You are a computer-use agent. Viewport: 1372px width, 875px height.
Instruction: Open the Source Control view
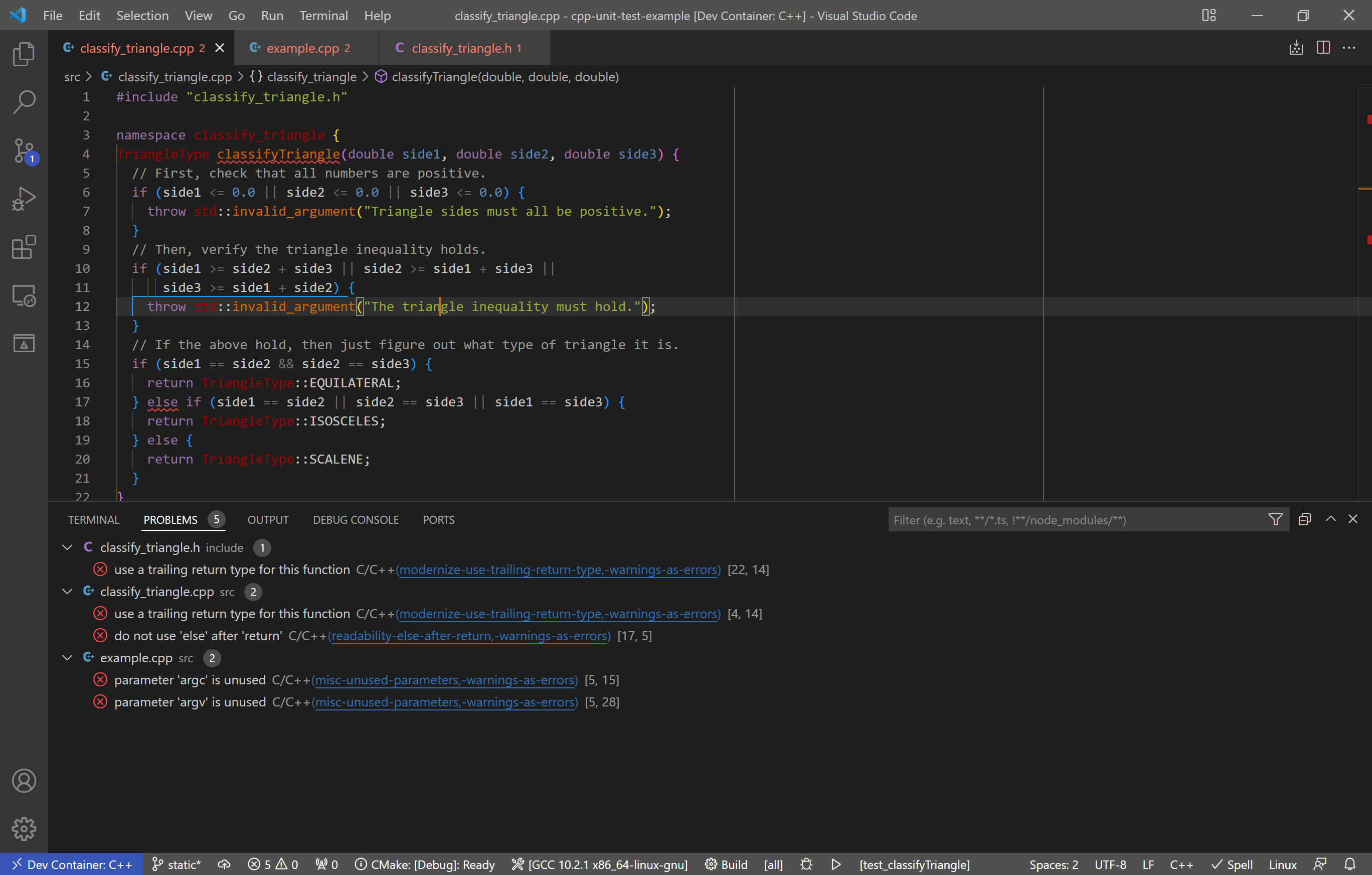(24, 151)
